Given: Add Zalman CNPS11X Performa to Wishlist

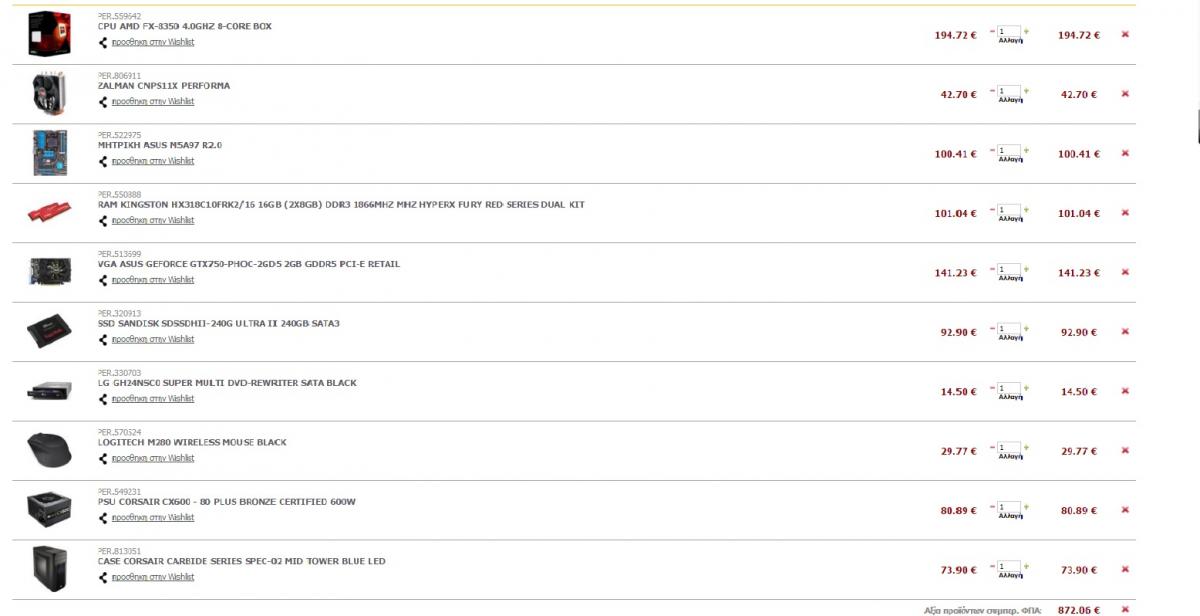Looking at the screenshot, I should 152,101.
